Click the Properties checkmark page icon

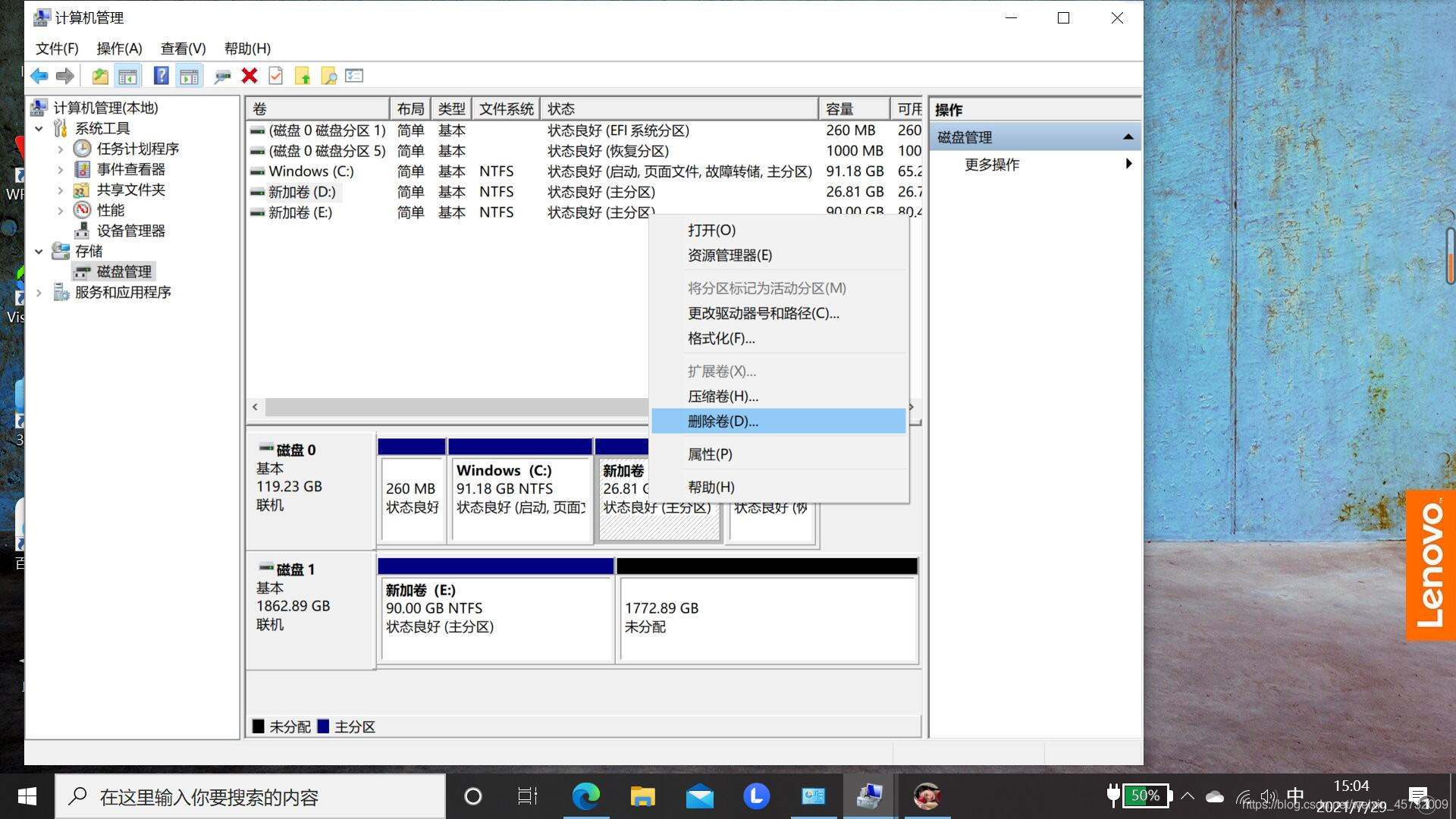[x=275, y=76]
